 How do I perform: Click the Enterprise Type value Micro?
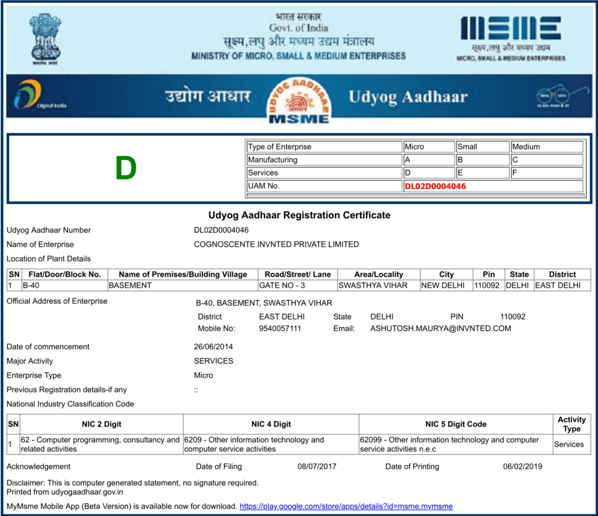coord(203,375)
